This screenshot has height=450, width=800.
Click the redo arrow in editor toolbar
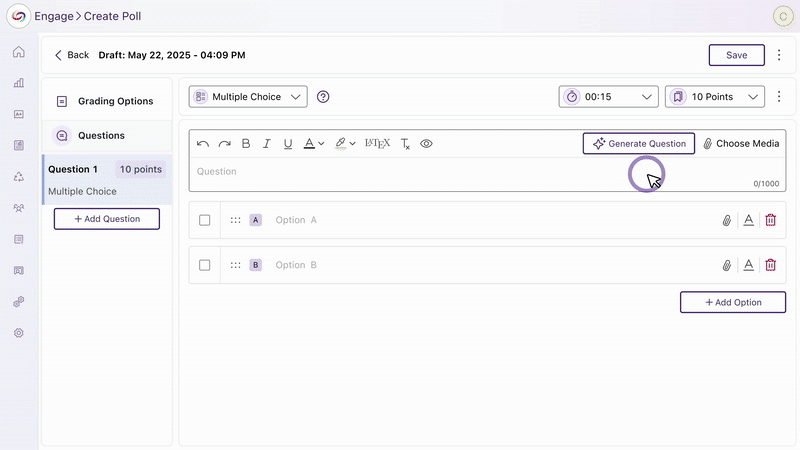224,144
